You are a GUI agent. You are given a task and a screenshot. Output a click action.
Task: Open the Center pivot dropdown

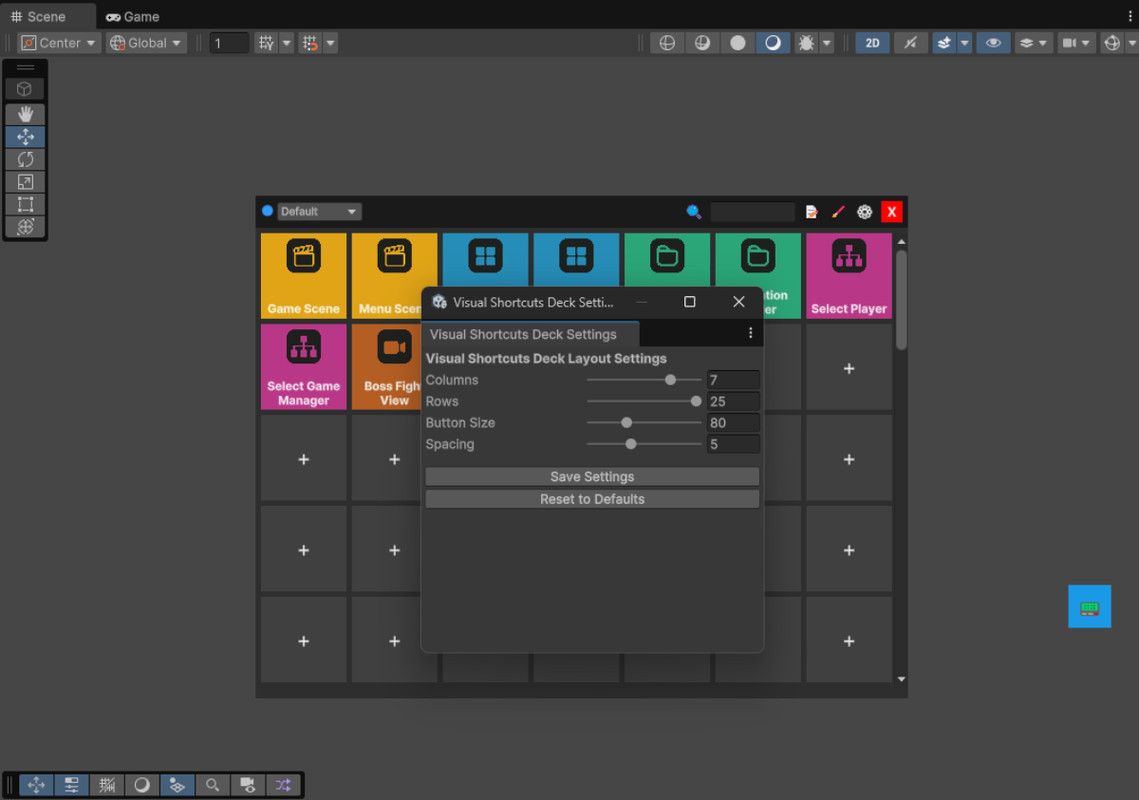[58, 42]
